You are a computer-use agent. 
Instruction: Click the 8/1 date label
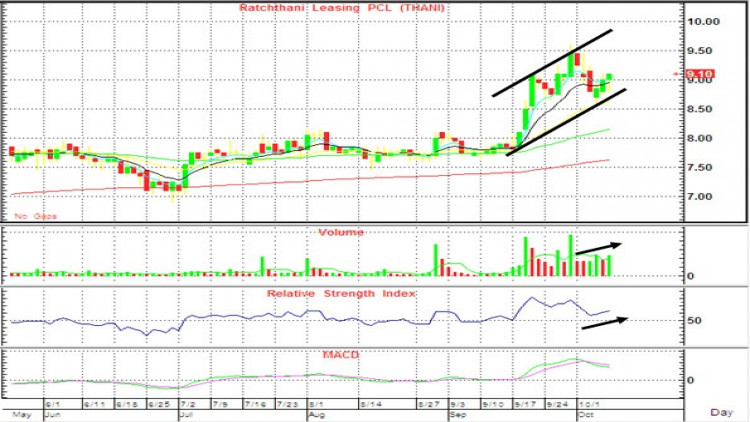(x=314, y=404)
